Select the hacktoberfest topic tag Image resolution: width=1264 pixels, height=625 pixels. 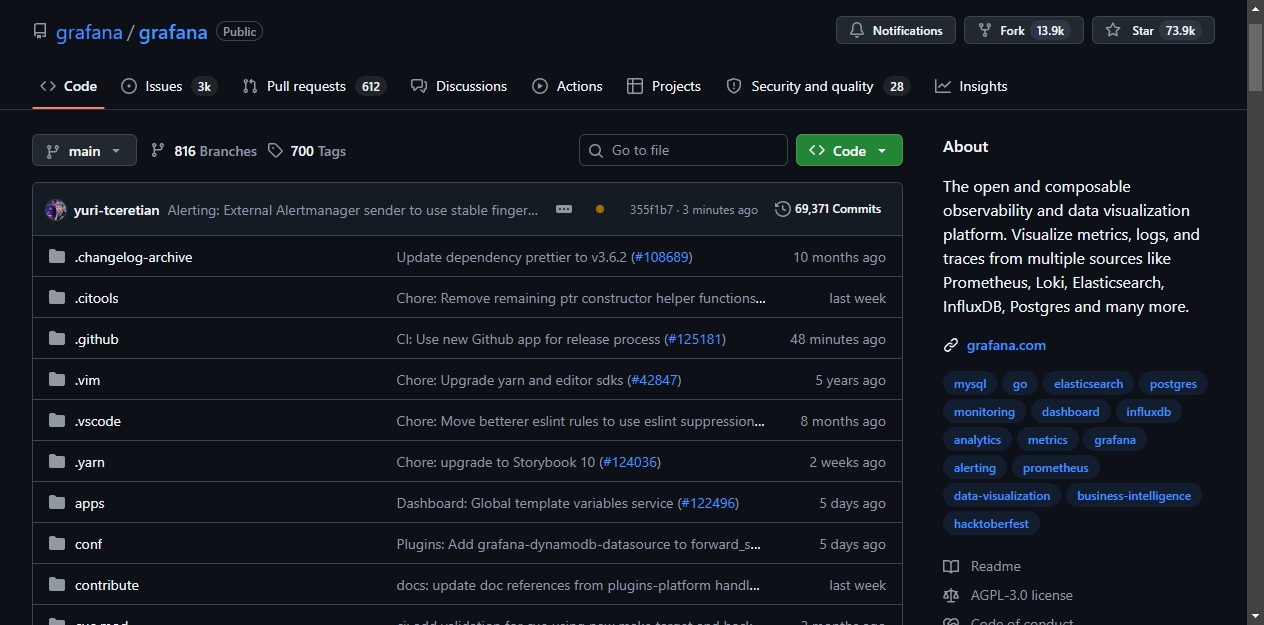point(991,524)
